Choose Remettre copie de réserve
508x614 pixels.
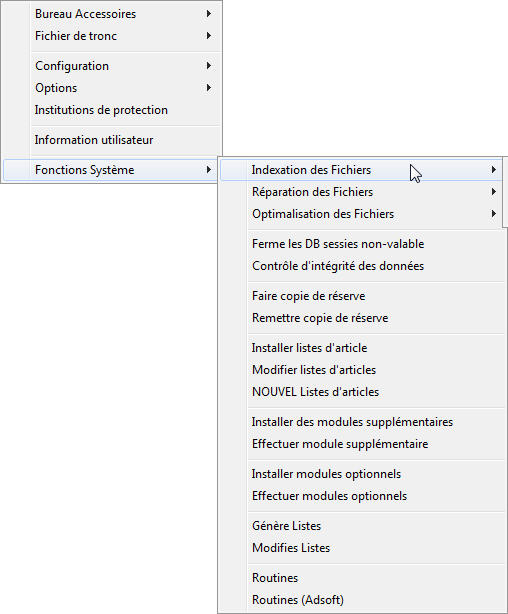point(362,318)
